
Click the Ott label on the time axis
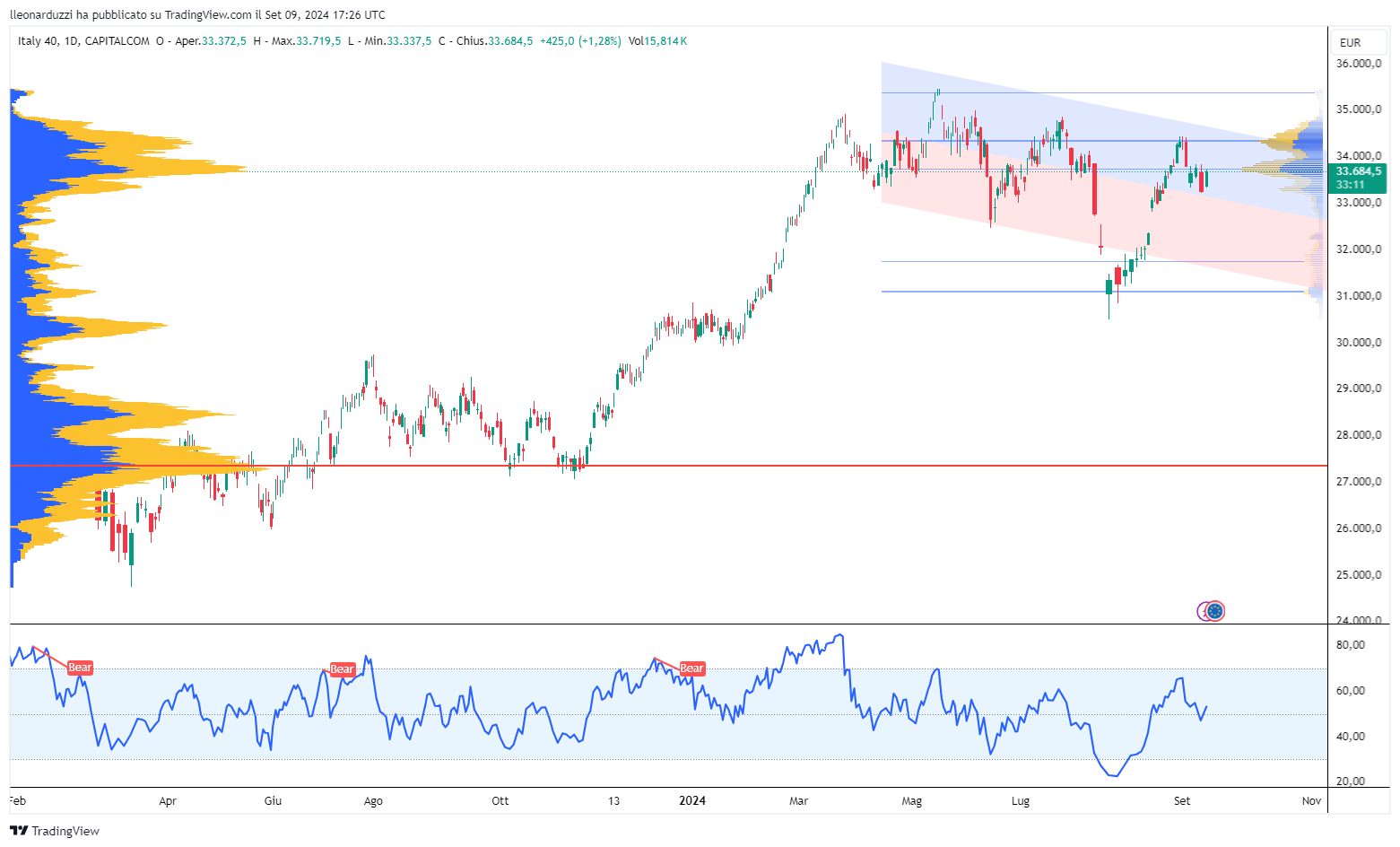[500, 801]
